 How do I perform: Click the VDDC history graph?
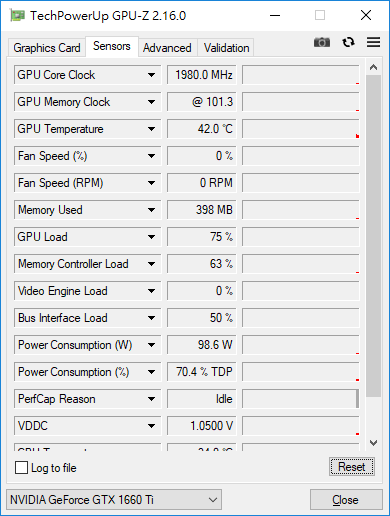(x=301, y=426)
